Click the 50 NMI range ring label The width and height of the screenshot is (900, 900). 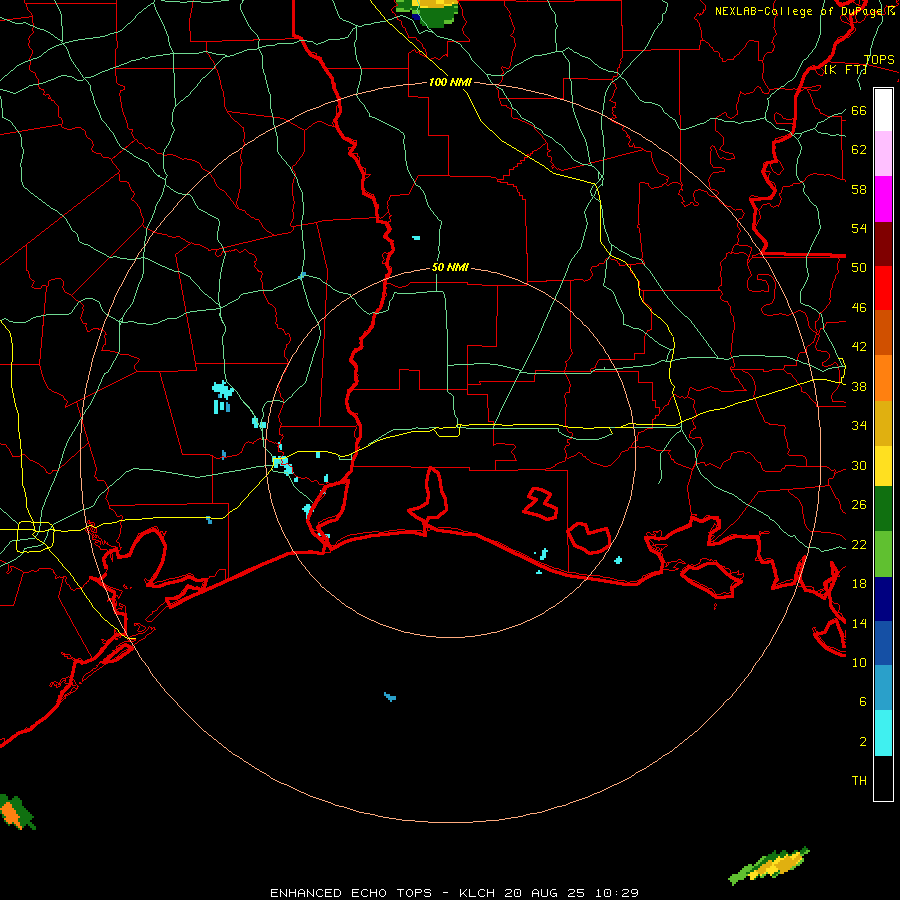pos(450,267)
